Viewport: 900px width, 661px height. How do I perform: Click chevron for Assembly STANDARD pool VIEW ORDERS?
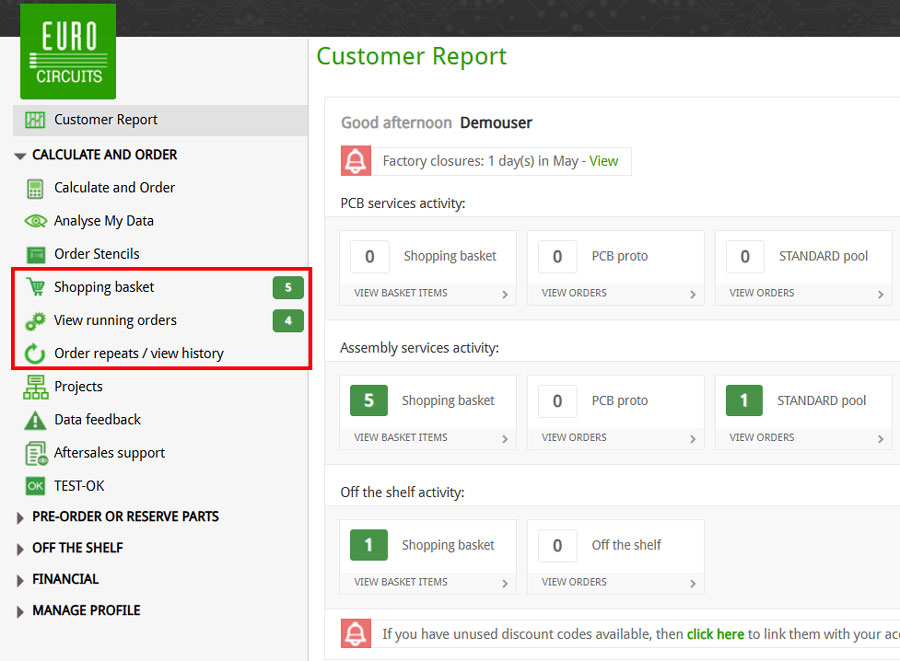[880, 439]
